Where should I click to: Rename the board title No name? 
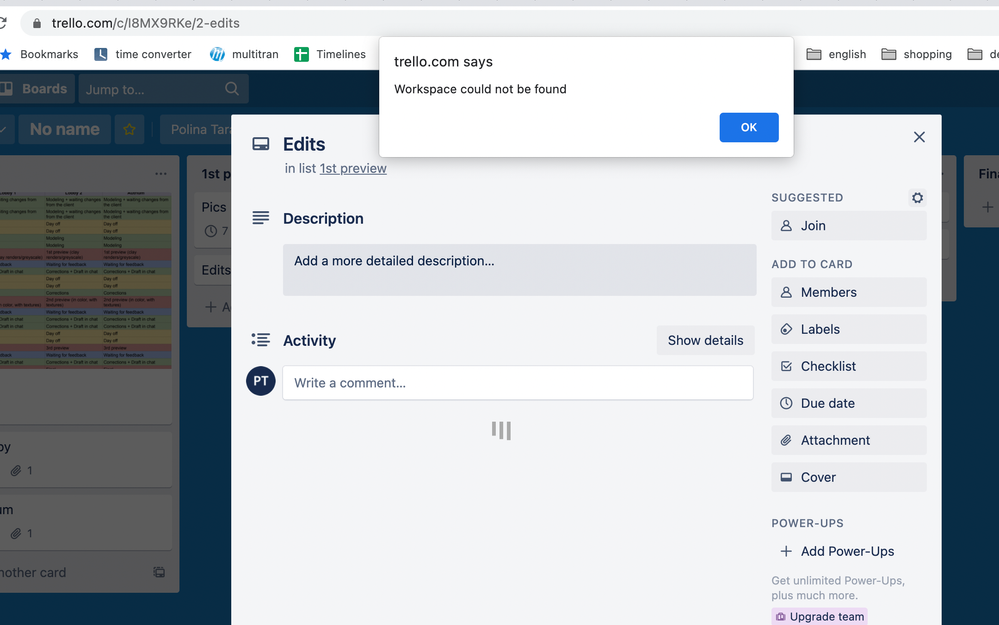(64, 129)
